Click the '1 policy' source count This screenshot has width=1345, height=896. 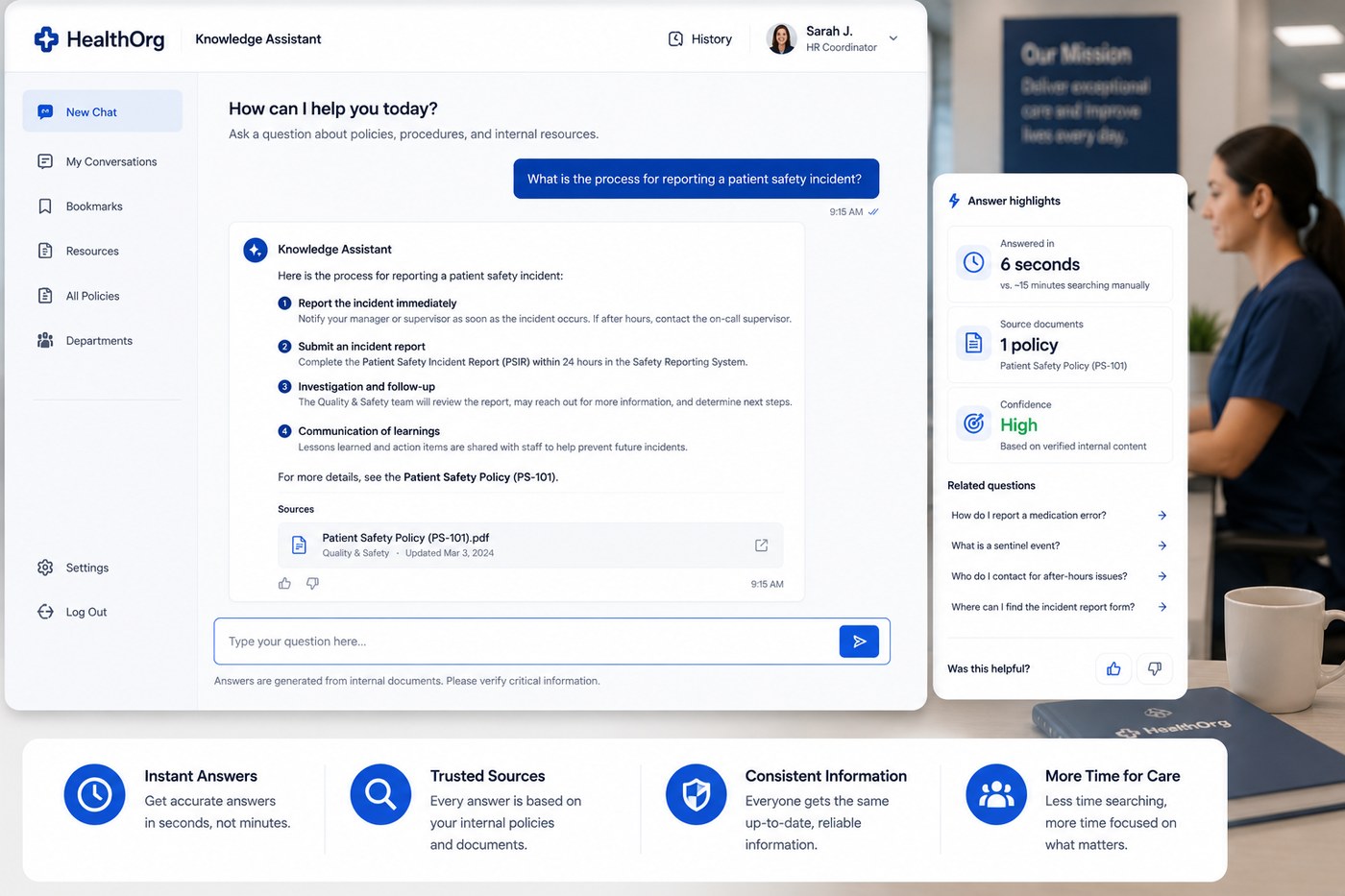1029,345
